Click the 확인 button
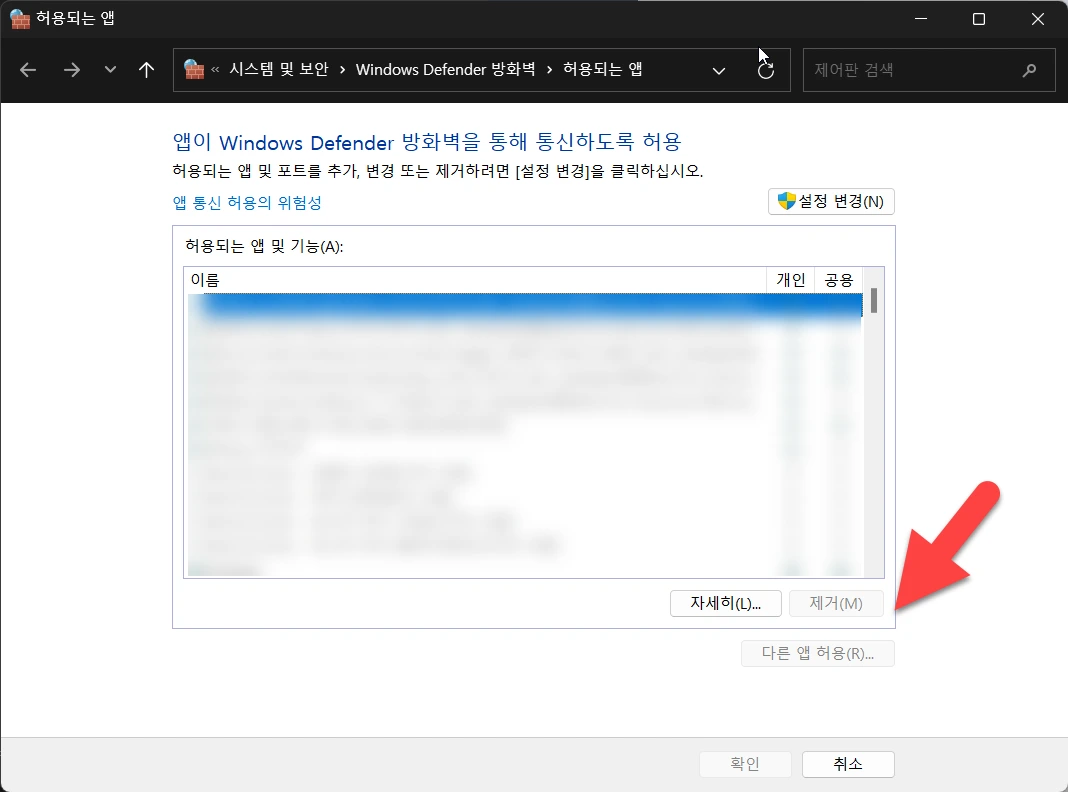Screen dimensions: 1068x792 [x=745, y=764]
